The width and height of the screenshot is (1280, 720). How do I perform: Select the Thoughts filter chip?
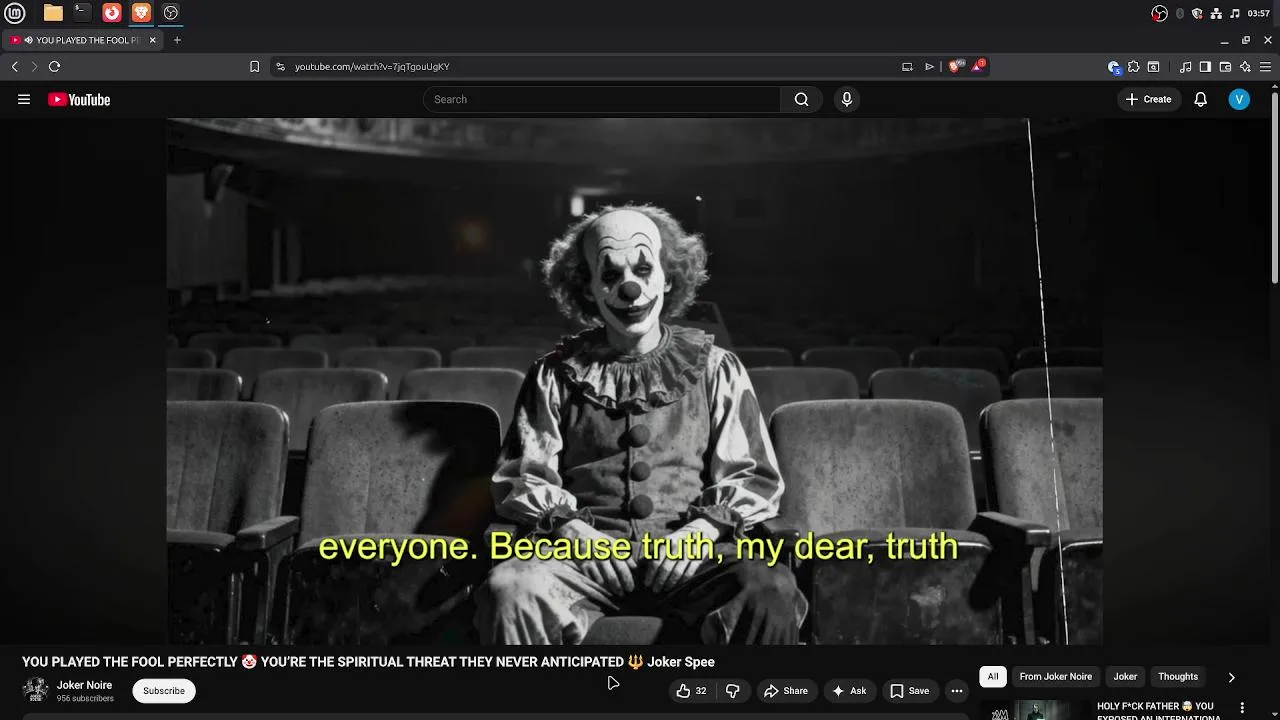(1178, 677)
